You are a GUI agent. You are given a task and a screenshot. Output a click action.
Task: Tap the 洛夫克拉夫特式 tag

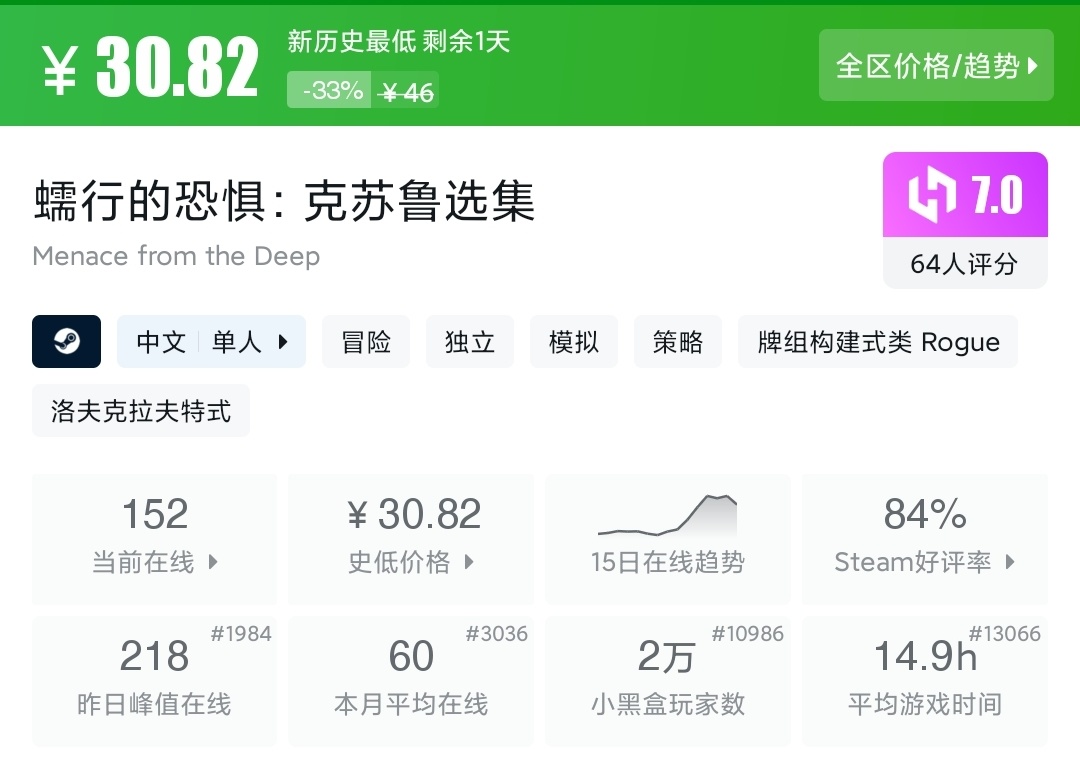coord(141,411)
